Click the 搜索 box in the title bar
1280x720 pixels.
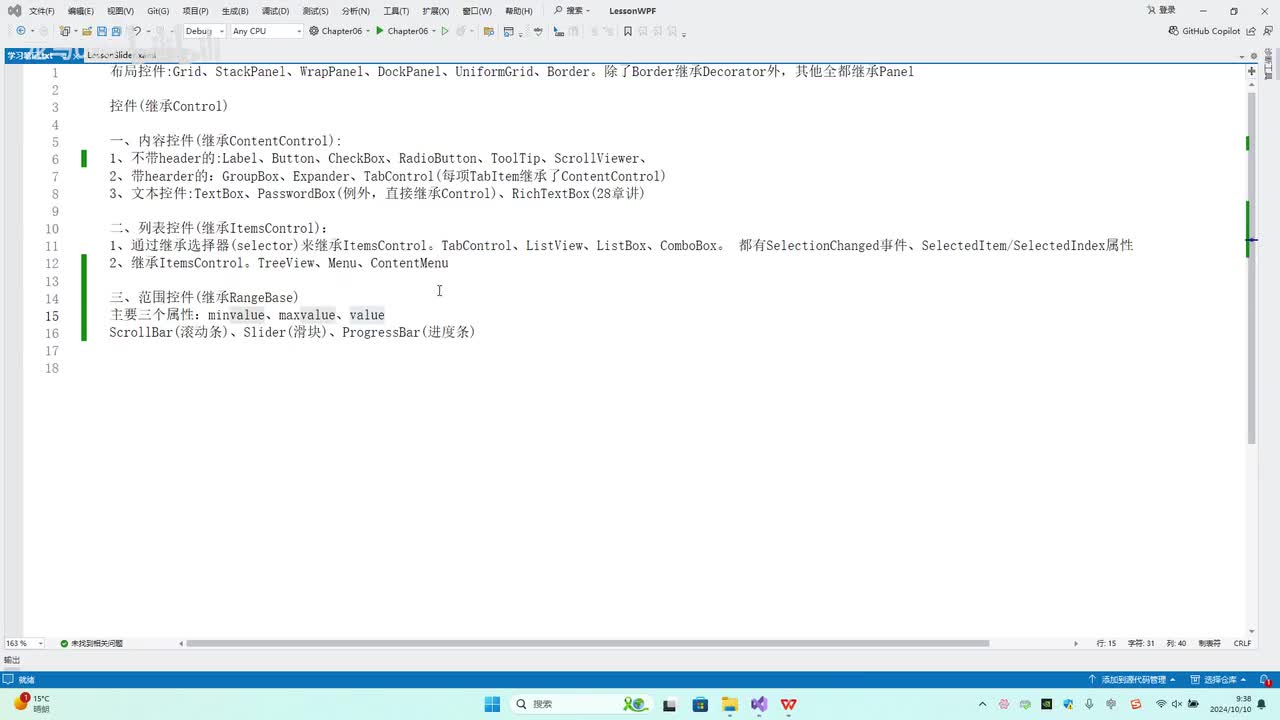[572, 11]
